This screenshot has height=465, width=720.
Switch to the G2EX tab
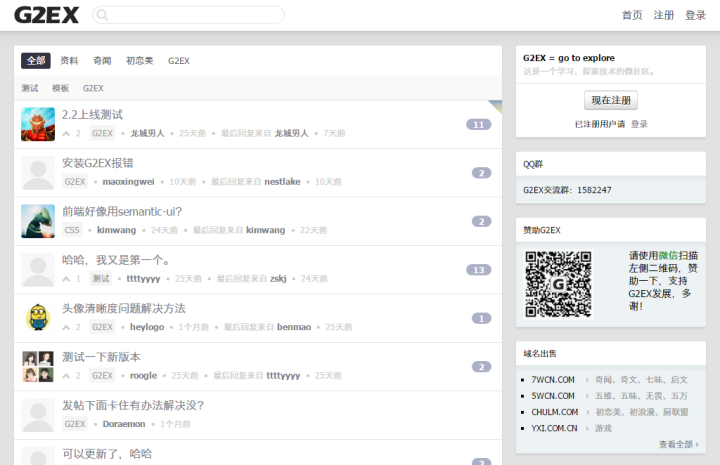tap(179, 61)
